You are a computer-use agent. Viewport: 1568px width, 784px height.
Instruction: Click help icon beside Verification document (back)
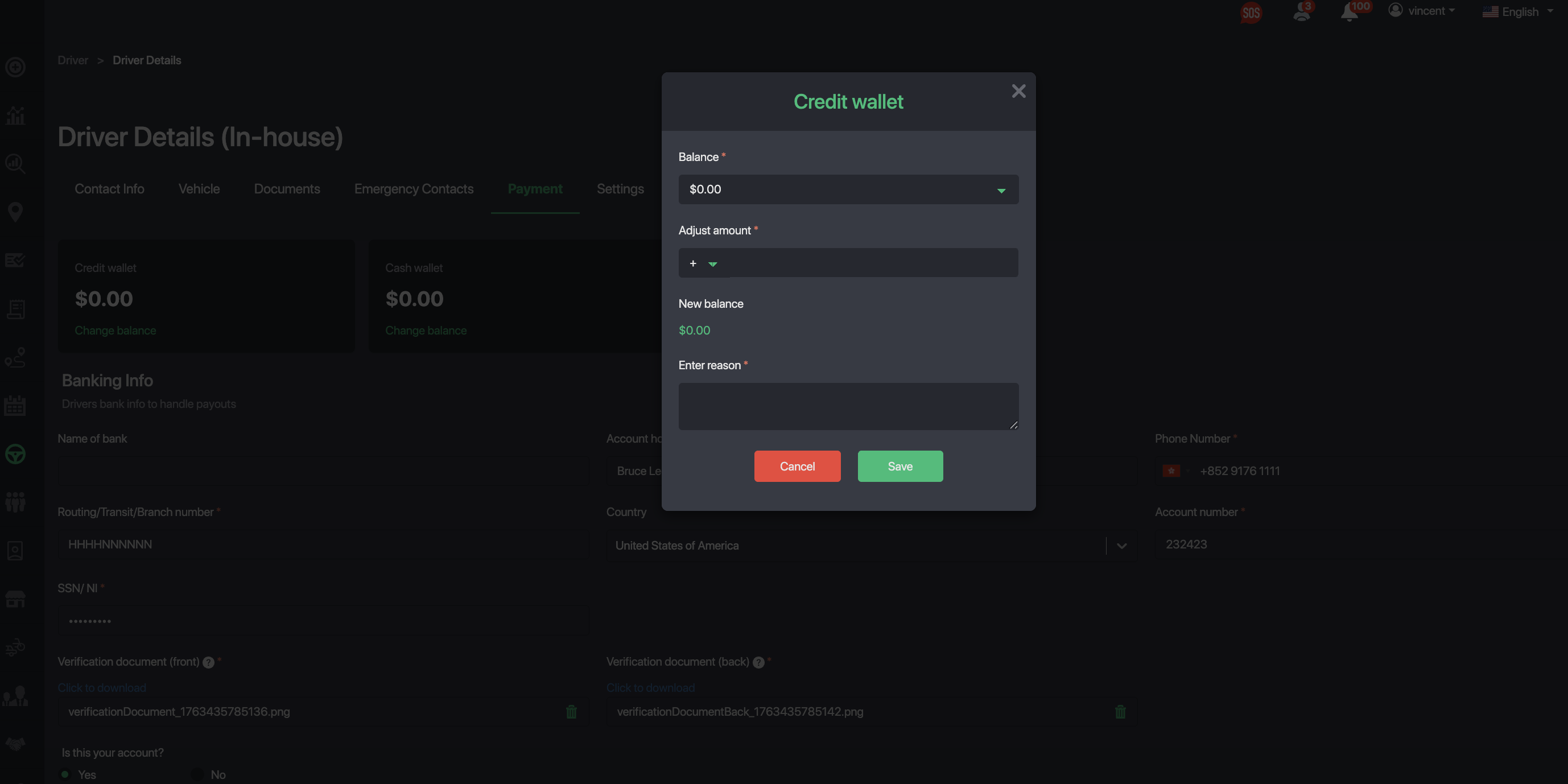(758, 662)
